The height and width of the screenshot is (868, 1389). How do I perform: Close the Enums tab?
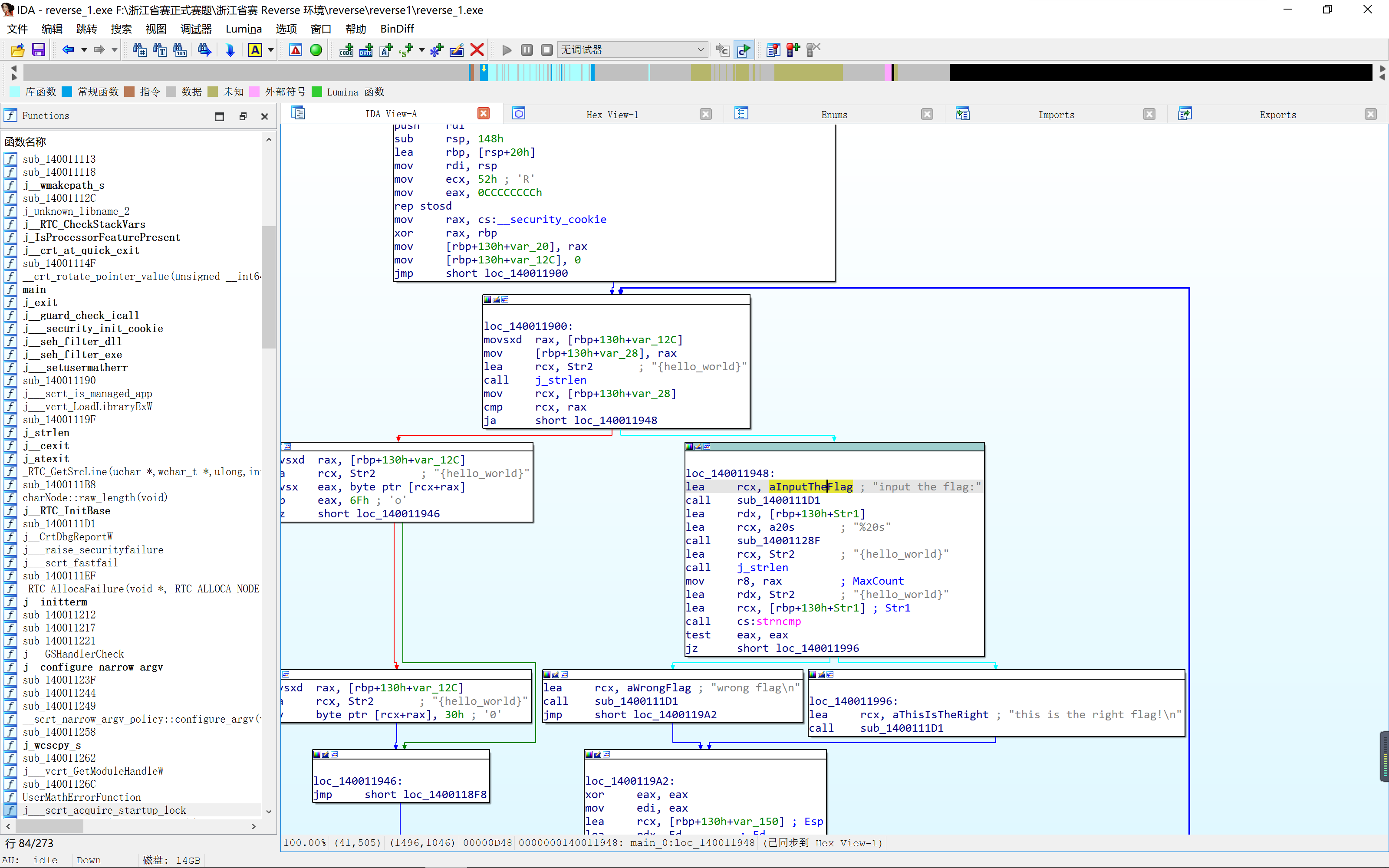[927, 114]
